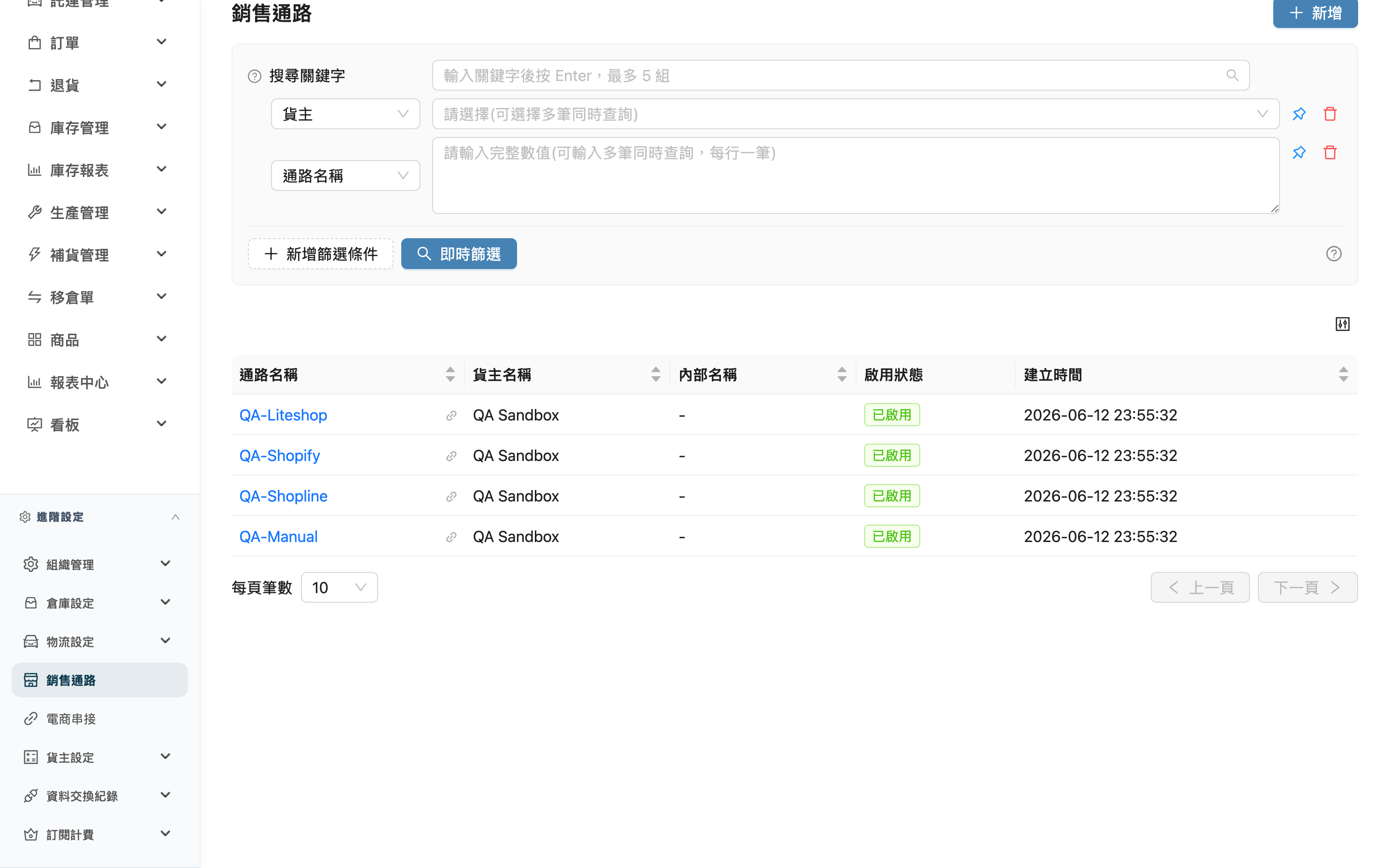Change 每頁筆數 page size dropdown
This screenshot has width=1389, height=868.
pyautogui.click(x=339, y=587)
